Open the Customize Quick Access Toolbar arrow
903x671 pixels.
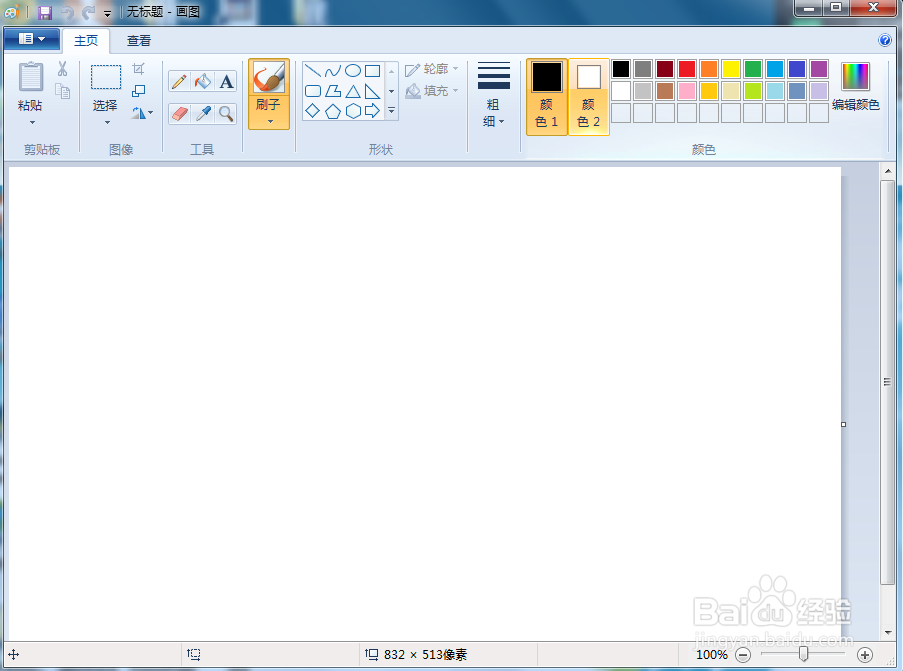click(107, 13)
